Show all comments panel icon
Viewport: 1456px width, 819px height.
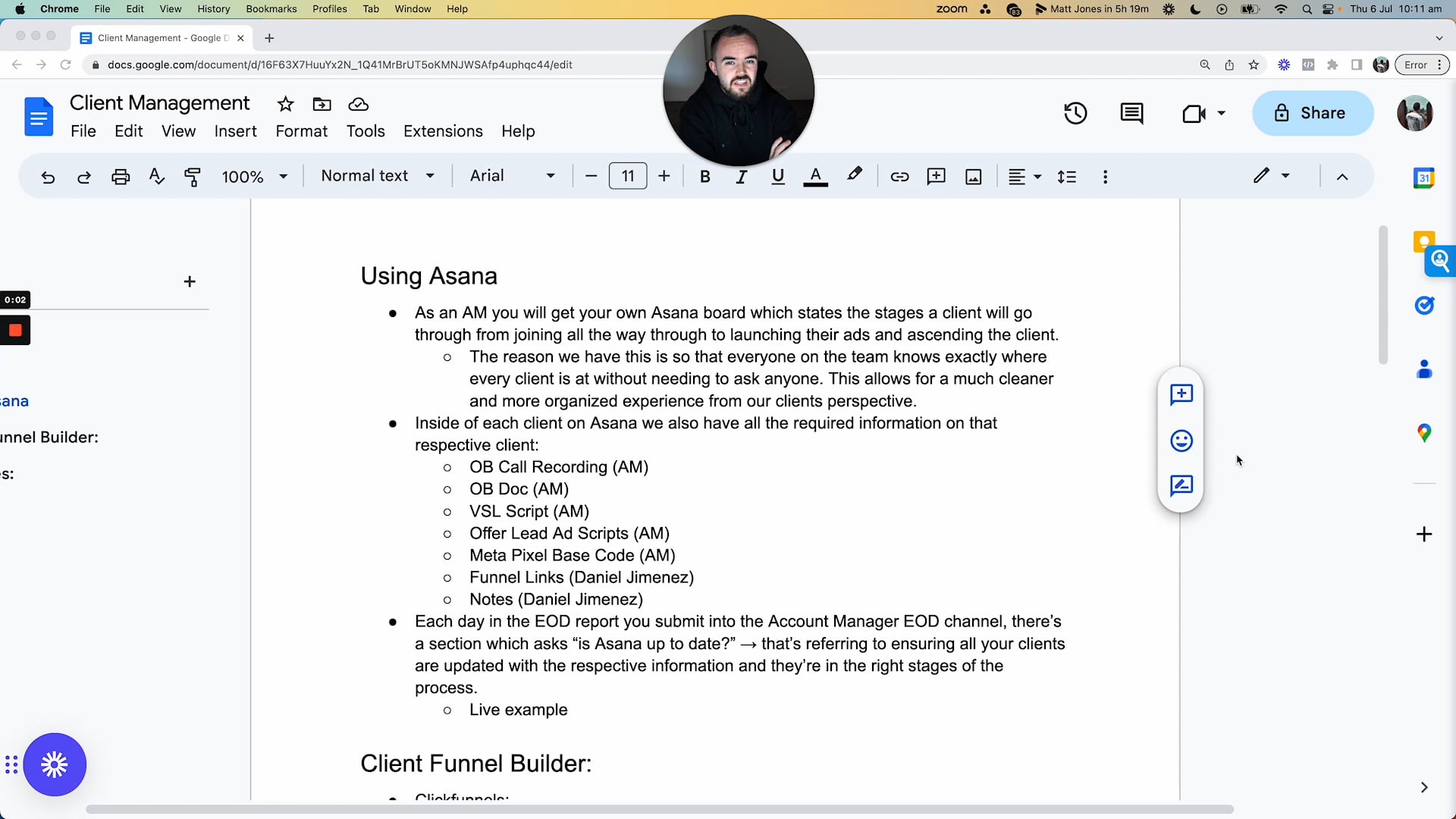click(x=1132, y=113)
